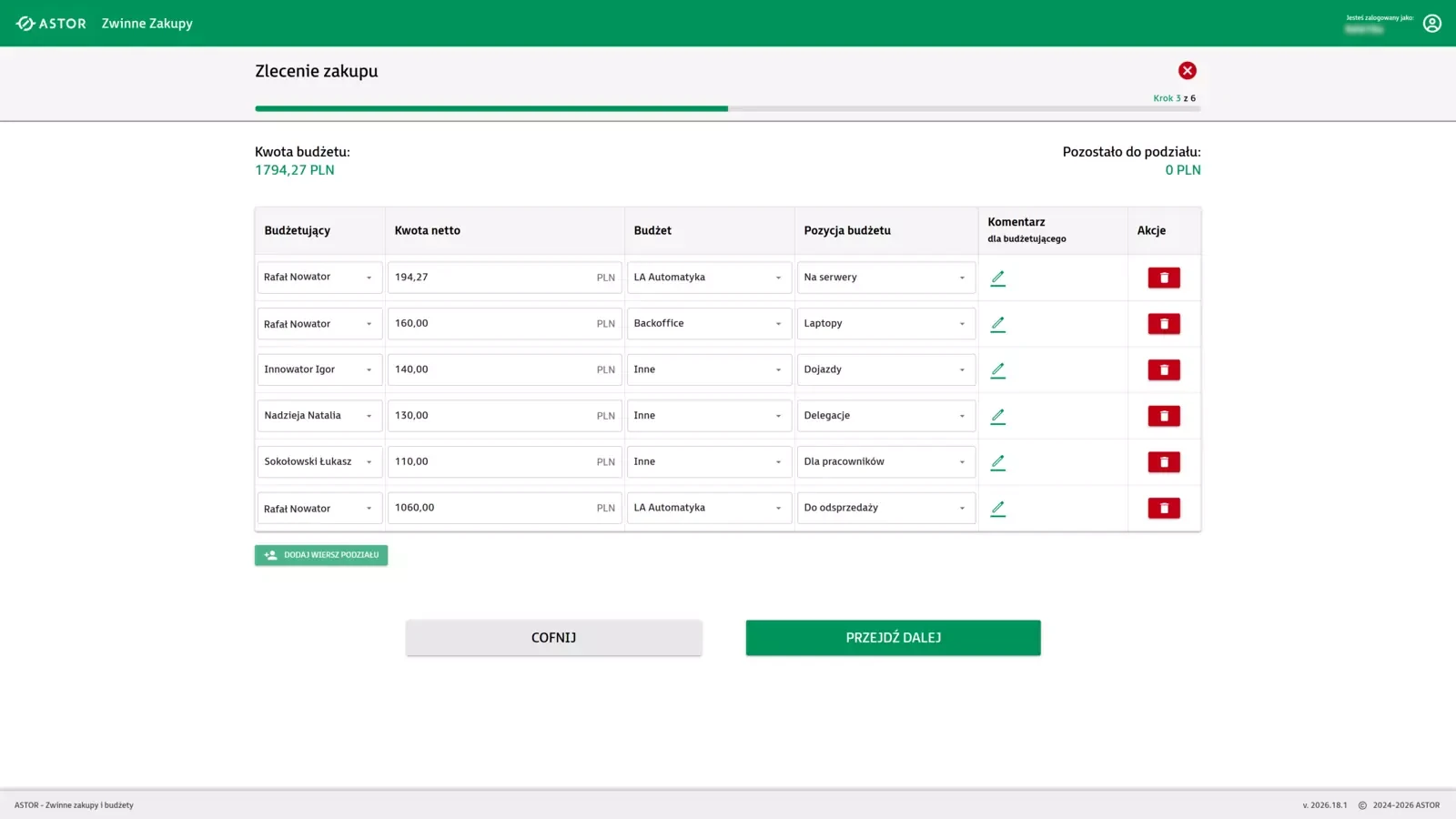Click trash icon for Laptopy row
Image resolution: width=1456 pixels, height=819 pixels.
(1163, 324)
